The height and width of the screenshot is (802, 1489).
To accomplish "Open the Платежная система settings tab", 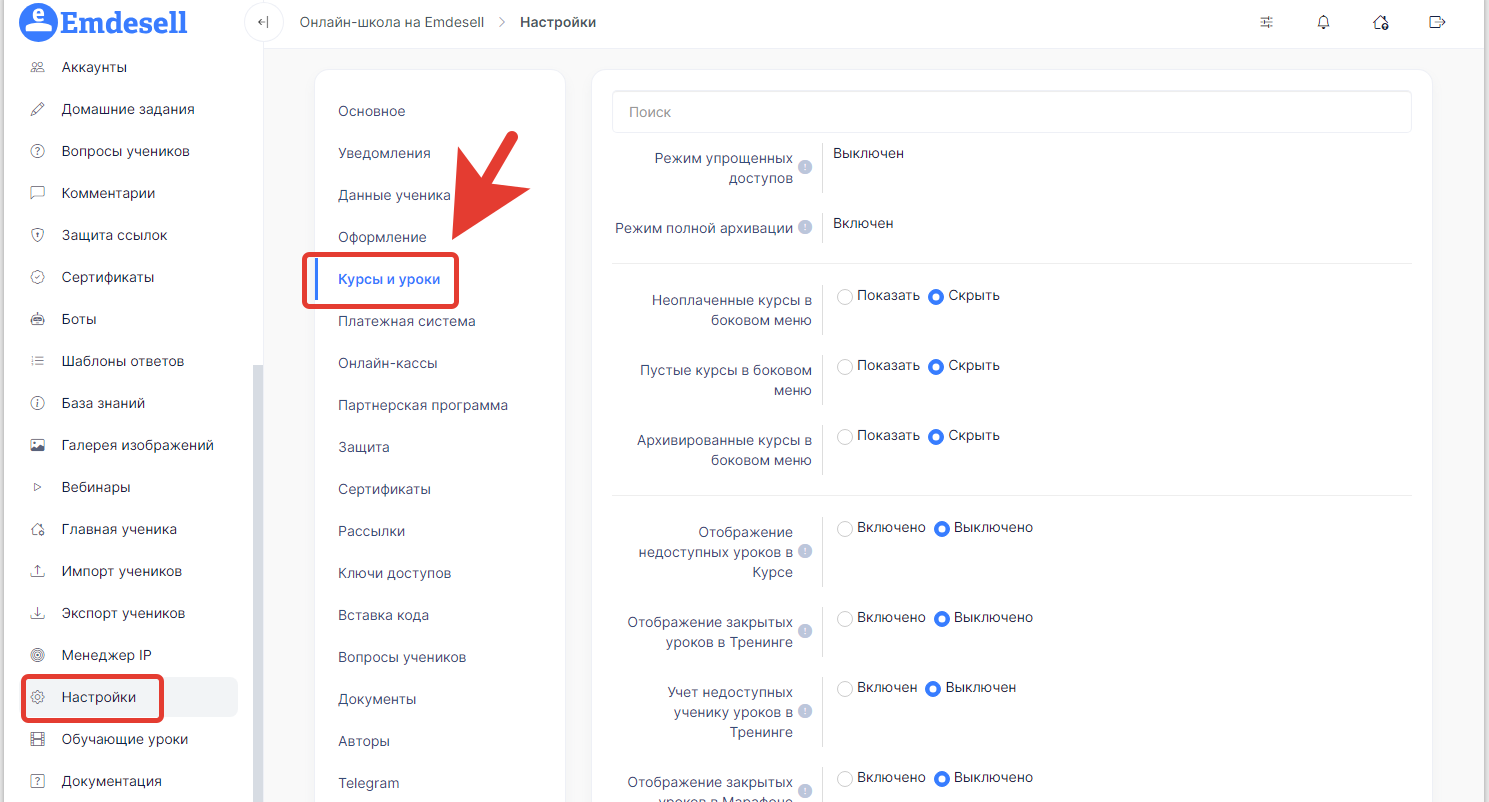I will pos(406,321).
